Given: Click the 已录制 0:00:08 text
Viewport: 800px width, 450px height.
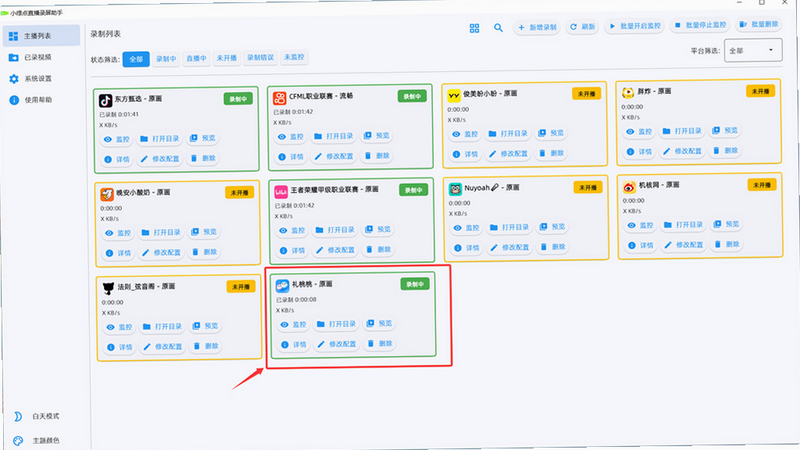Looking at the screenshot, I should tap(296, 299).
